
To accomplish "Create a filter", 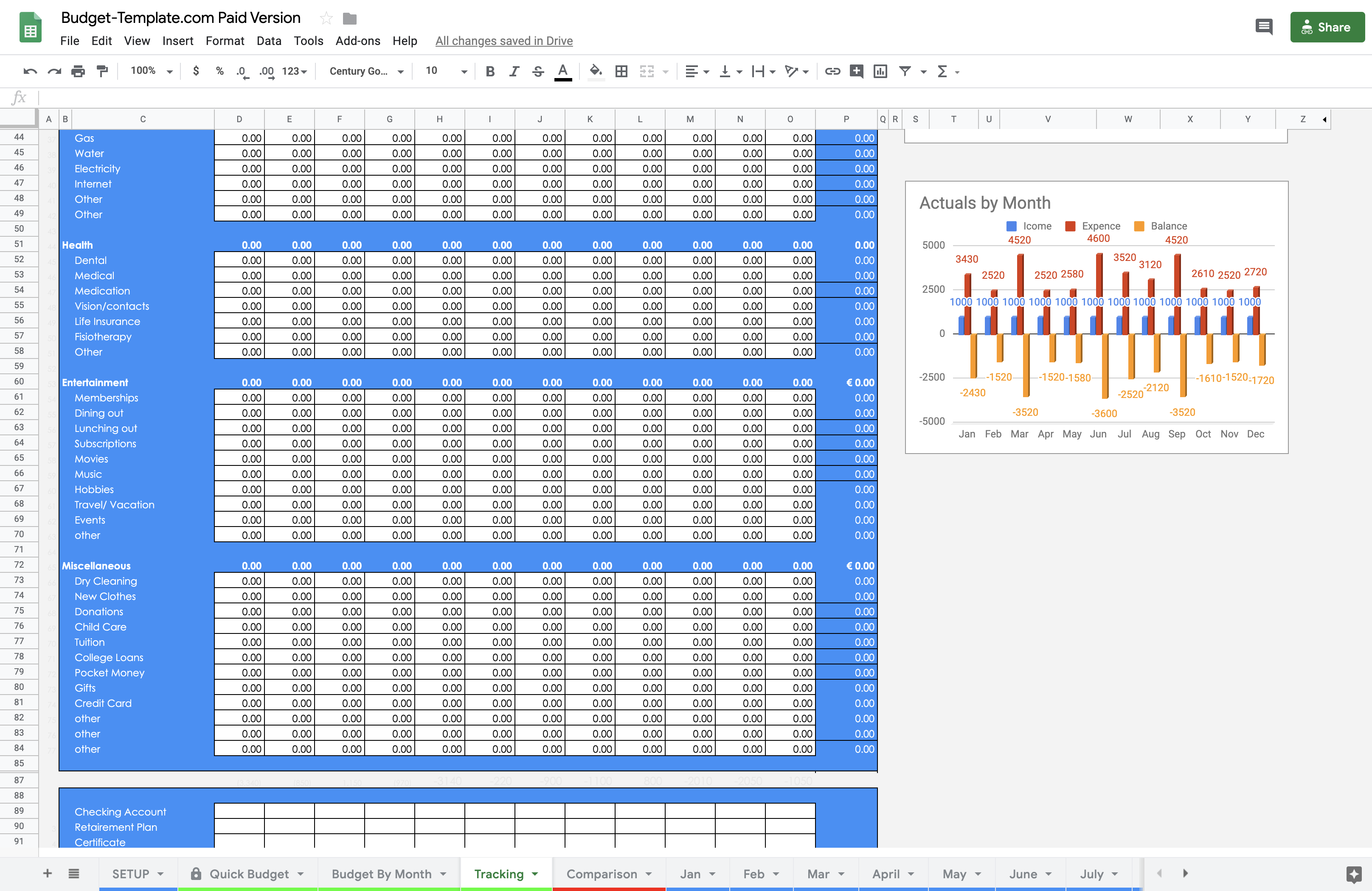I will tap(905, 71).
